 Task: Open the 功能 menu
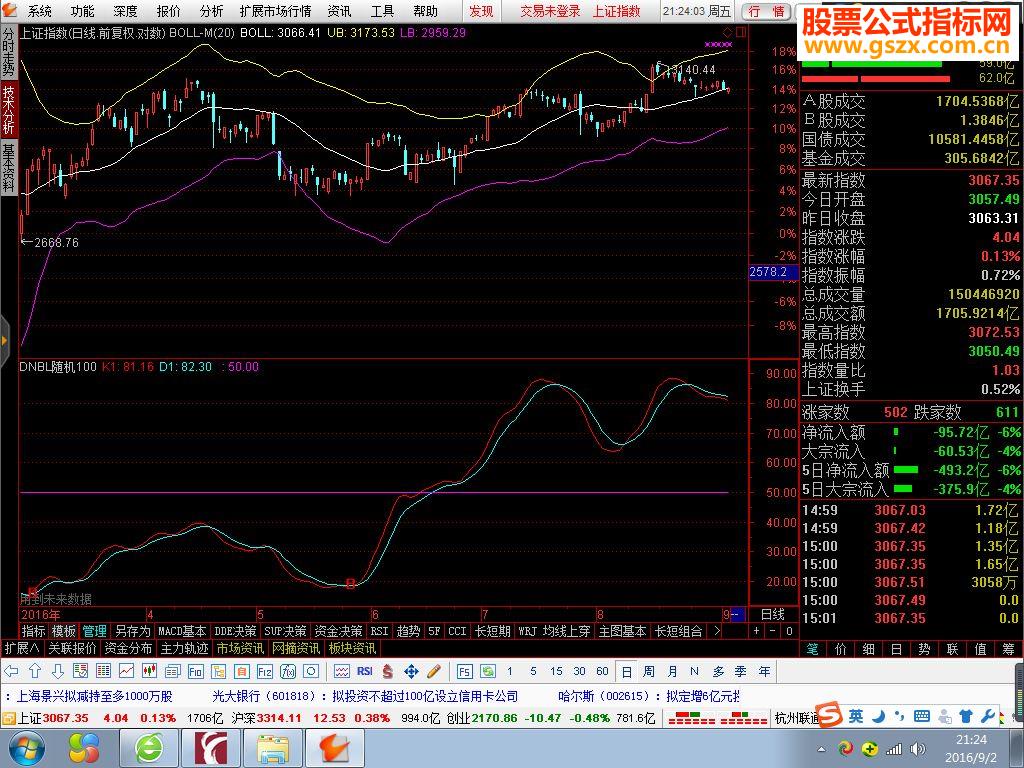tap(82, 11)
